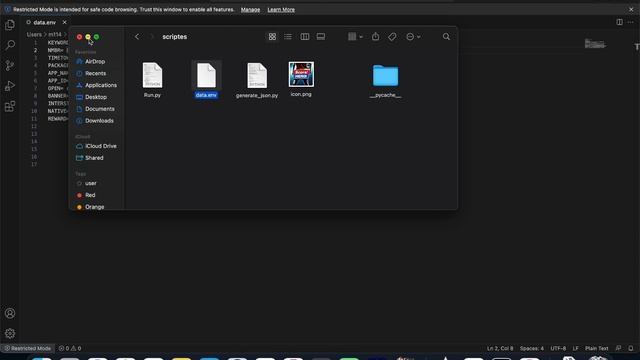
Task: Click the Learn More link
Action: click(281, 10)
